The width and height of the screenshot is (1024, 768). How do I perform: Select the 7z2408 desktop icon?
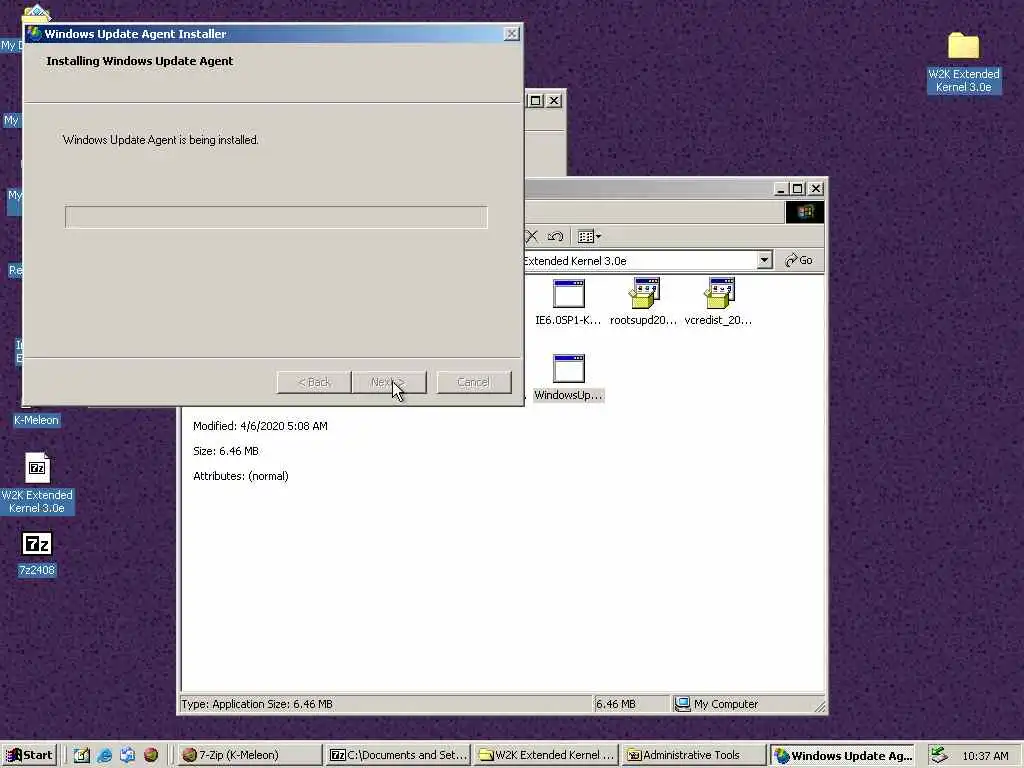point(37,554)
